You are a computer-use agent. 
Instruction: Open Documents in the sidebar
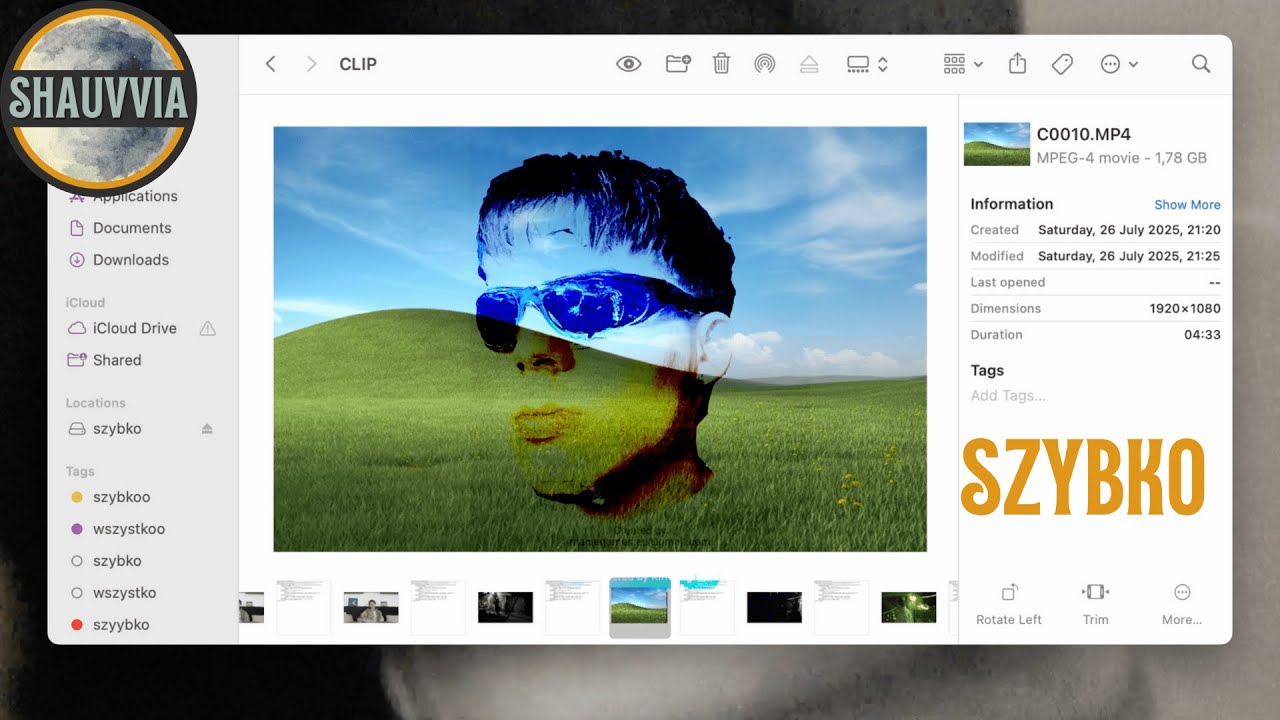pos(132,228)
